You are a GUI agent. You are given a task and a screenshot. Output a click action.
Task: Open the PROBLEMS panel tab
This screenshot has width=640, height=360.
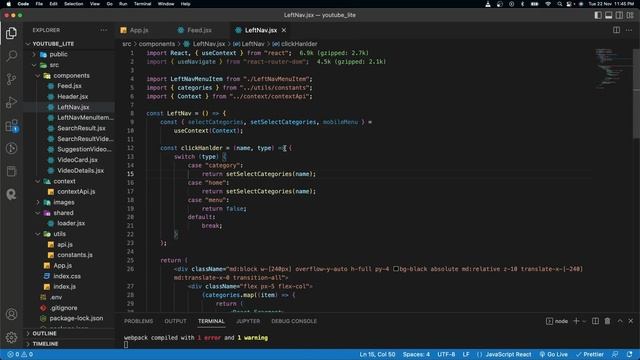[138, 321]
